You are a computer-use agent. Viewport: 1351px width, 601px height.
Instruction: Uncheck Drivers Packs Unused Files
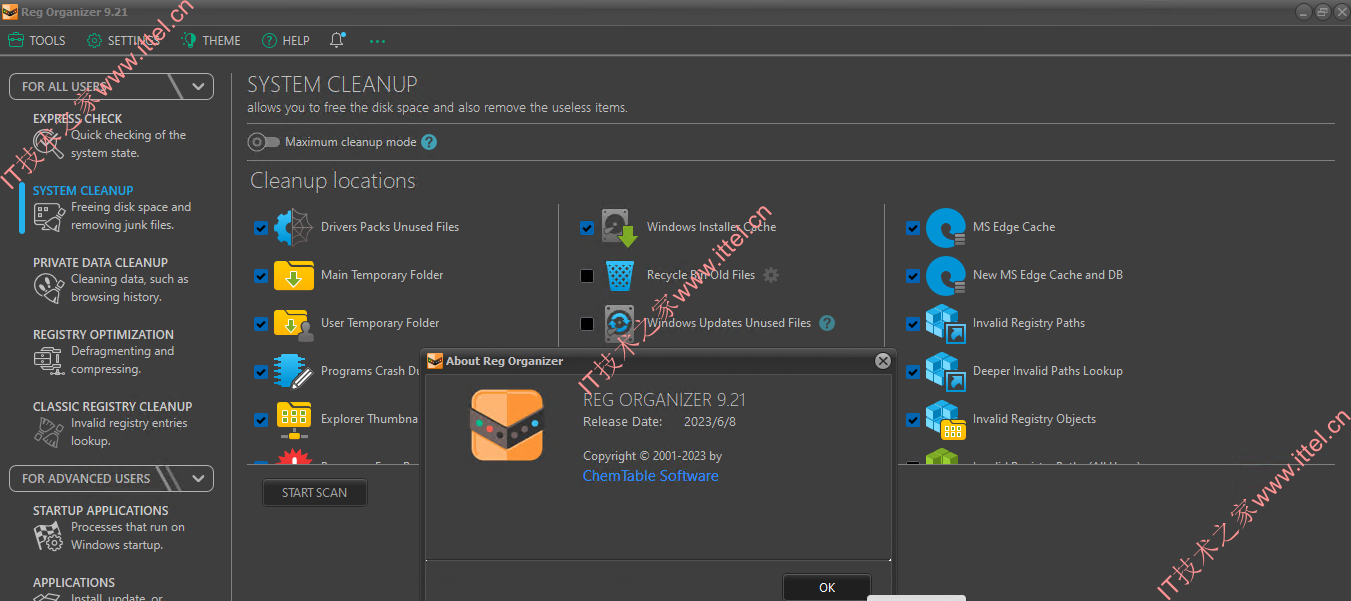tap(261, 228)
